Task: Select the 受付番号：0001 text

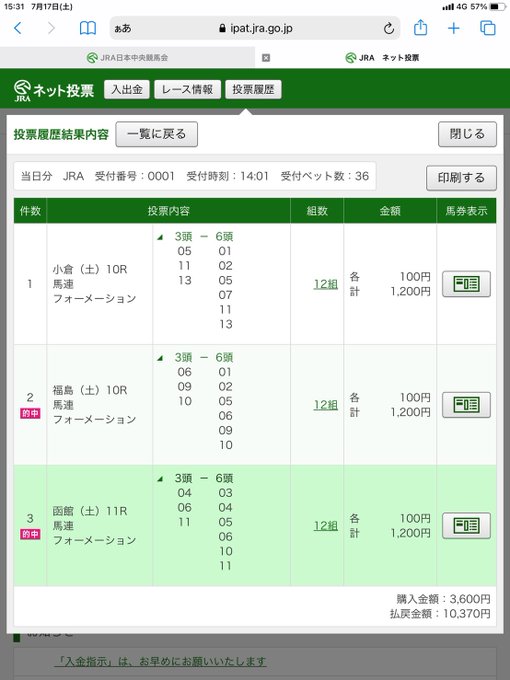Action: 134,176
